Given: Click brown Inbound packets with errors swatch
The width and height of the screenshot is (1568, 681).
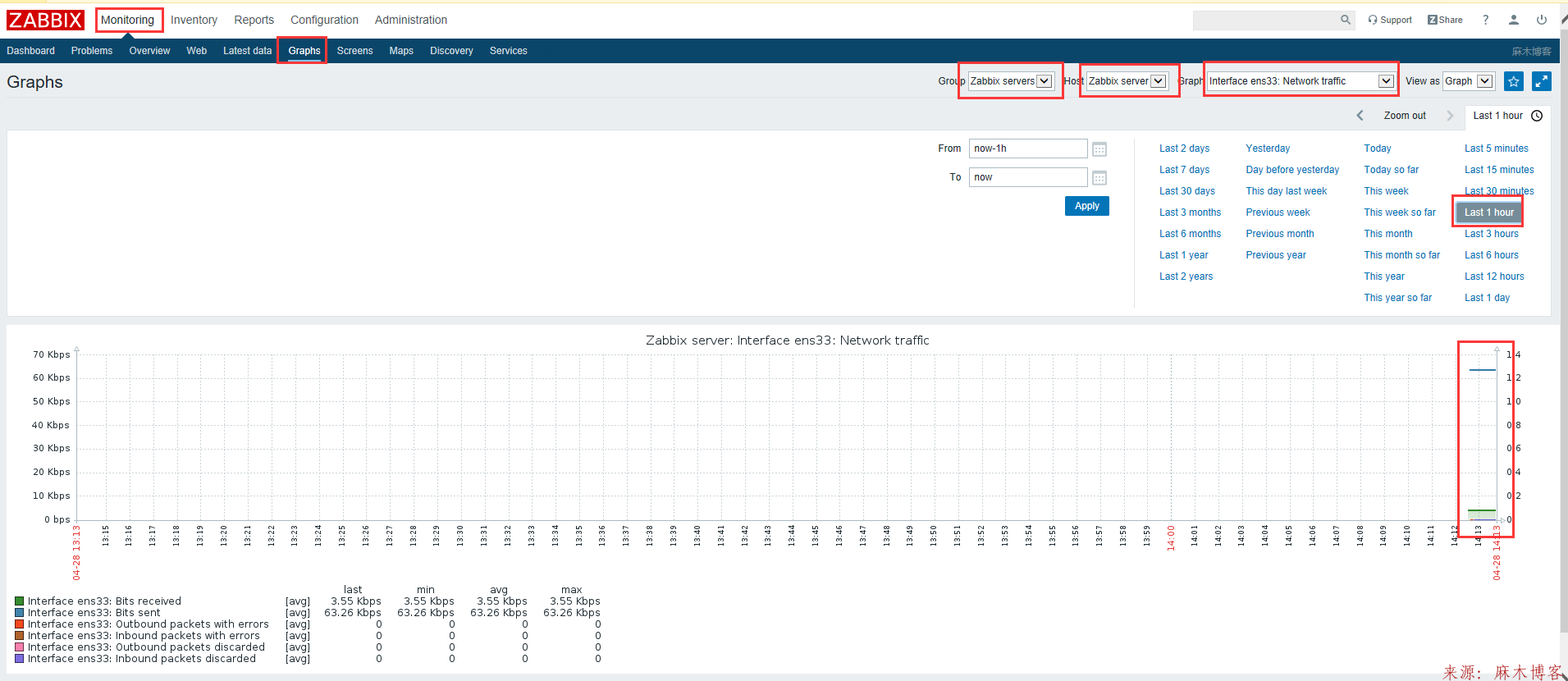Looking at the screenshot, I should click(19, 636).
